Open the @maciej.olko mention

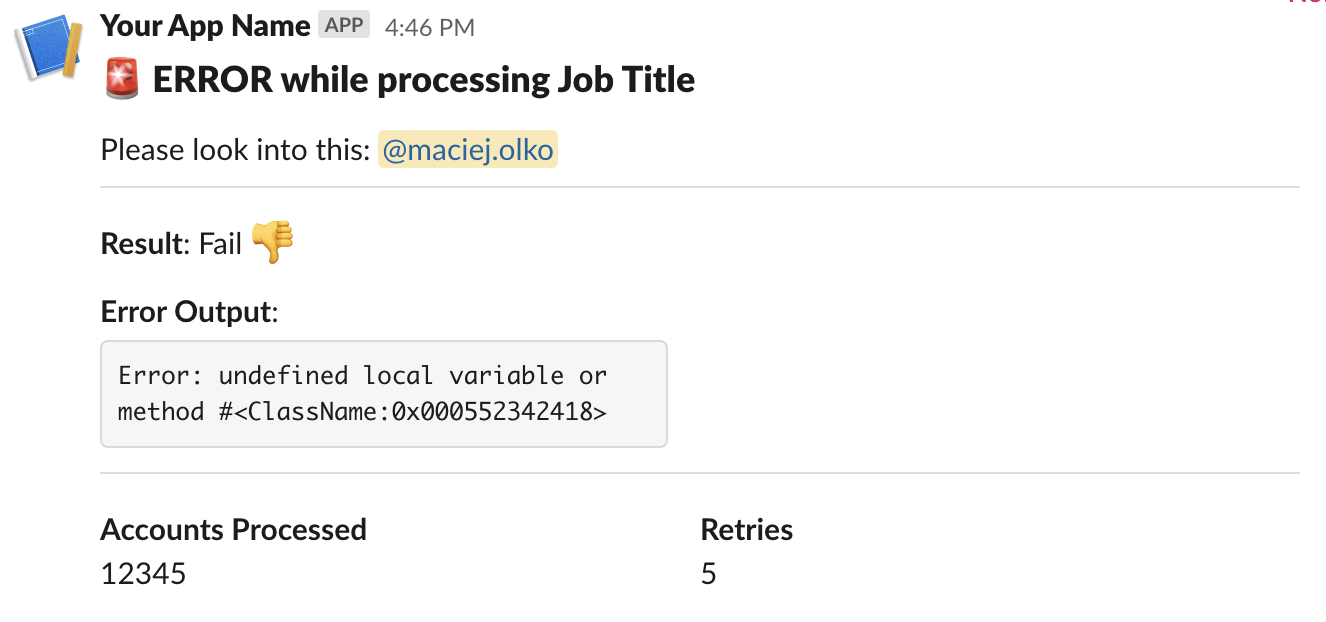click(467, 151)
